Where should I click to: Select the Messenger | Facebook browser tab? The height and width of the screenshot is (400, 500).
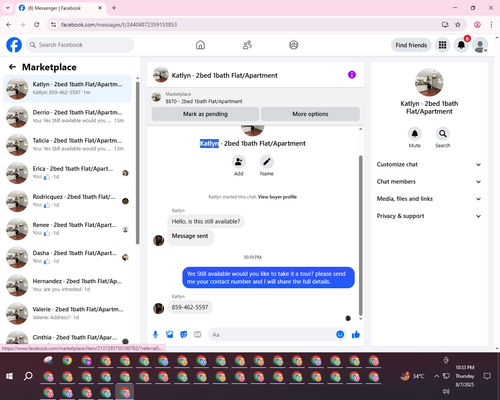coord(60,8)
